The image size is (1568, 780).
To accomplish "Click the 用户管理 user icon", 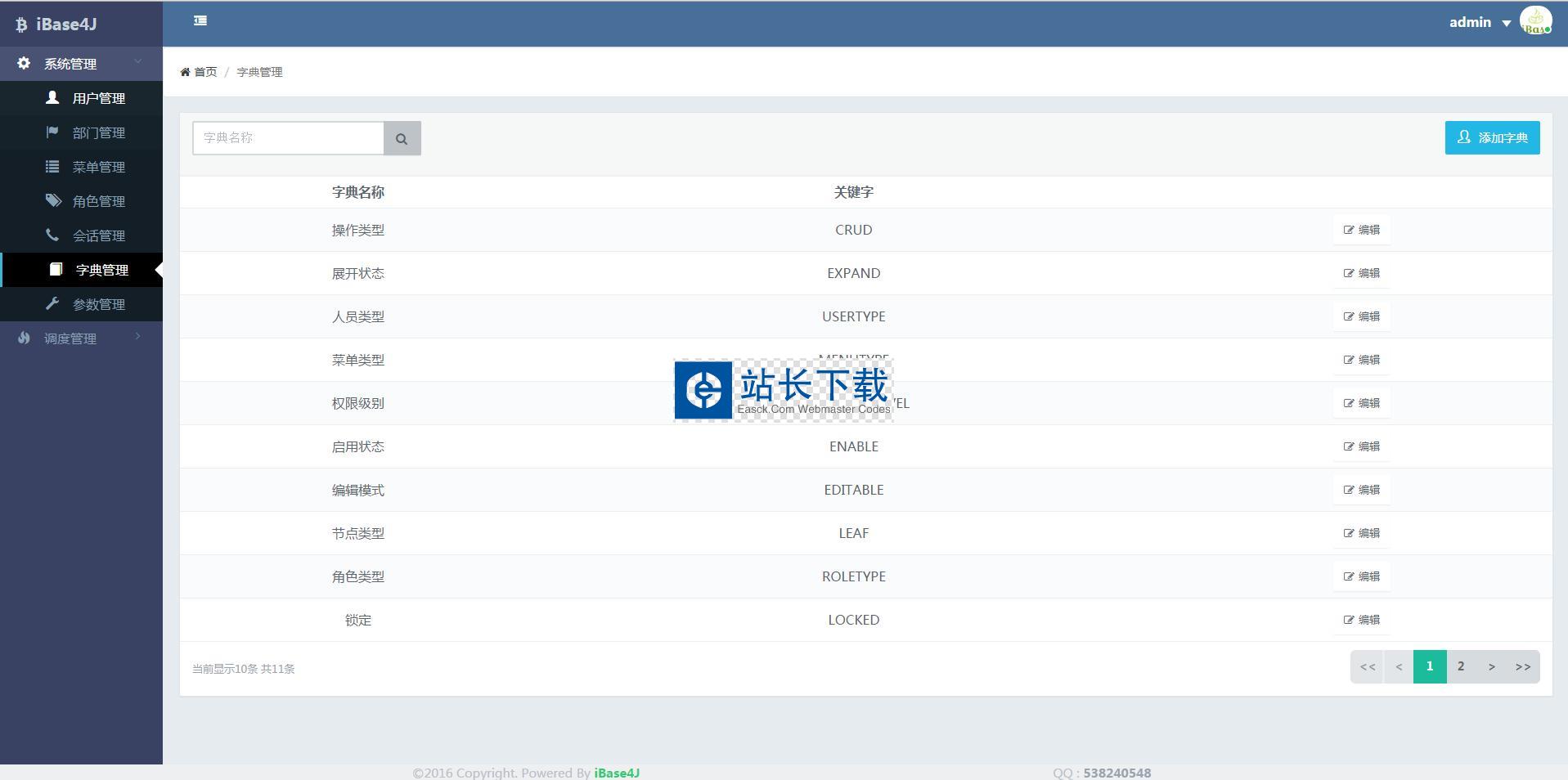I will (52, 97).
